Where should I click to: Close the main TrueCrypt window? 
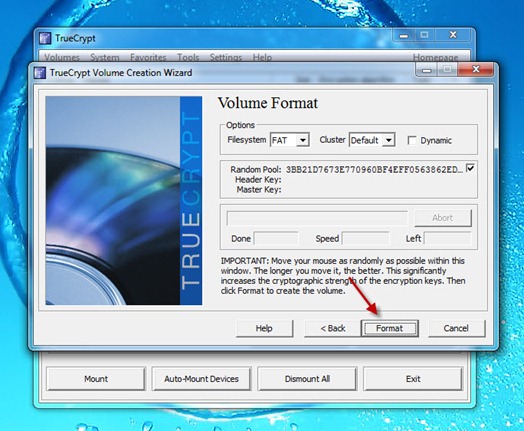(453, 34)
